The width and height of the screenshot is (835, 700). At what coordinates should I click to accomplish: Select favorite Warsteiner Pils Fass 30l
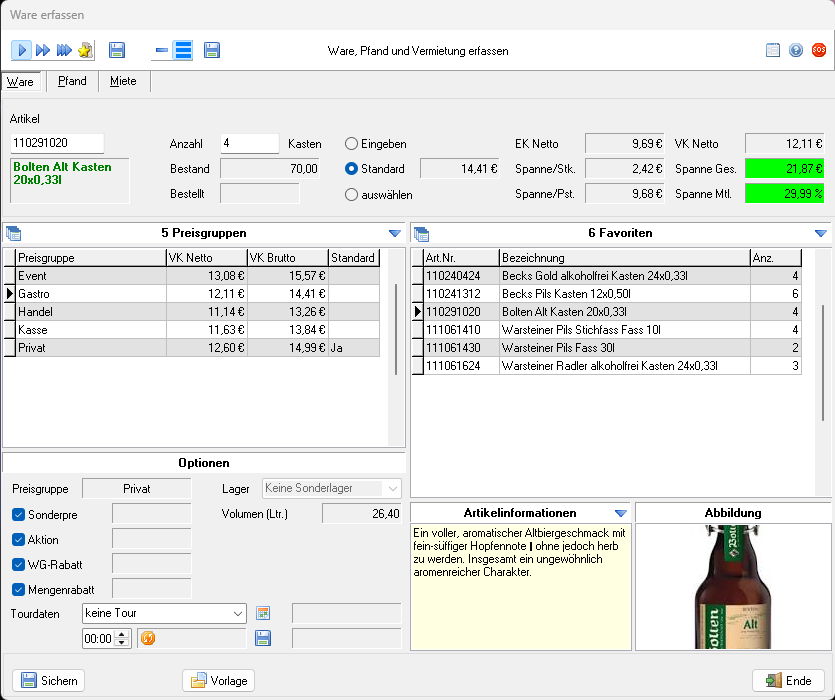[x=607, y=348]
